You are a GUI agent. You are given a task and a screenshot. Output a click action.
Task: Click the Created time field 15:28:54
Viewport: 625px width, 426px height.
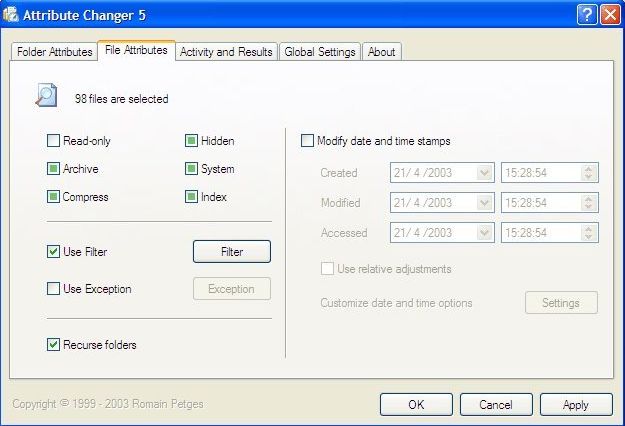pyautogui.click(x=550, y=173)
